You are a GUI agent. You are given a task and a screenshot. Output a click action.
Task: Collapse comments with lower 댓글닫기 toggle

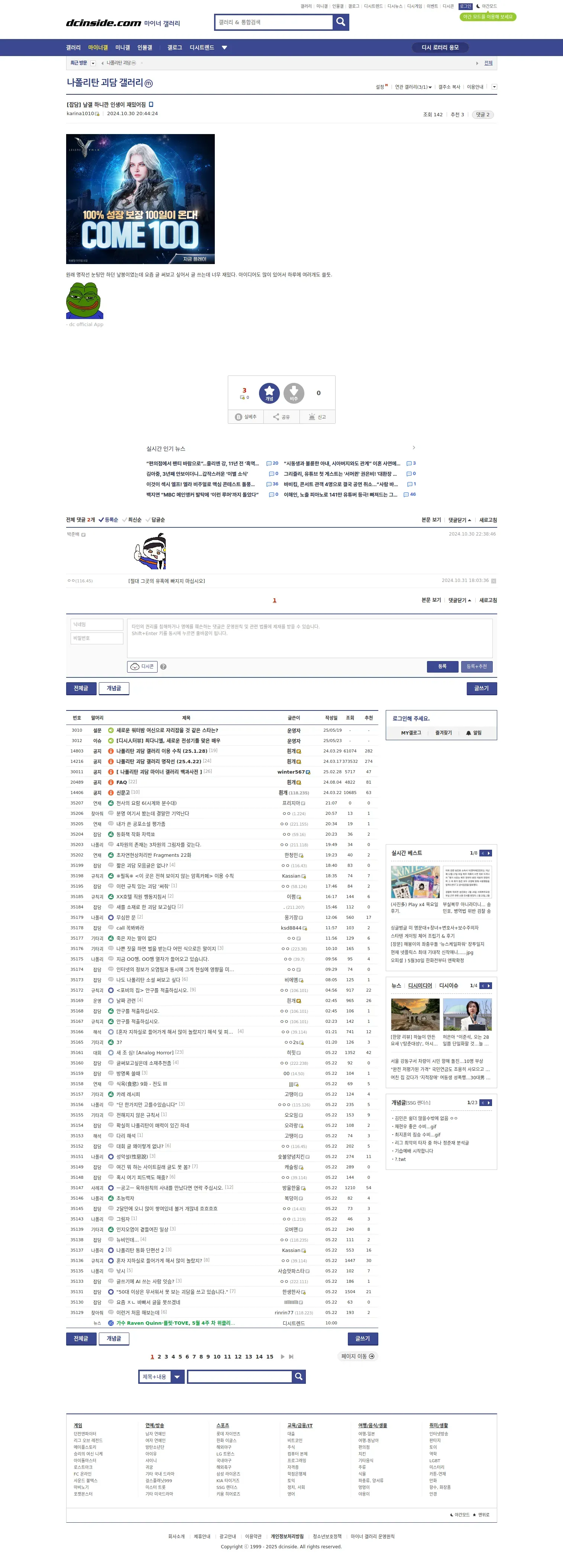pos(460,600)
